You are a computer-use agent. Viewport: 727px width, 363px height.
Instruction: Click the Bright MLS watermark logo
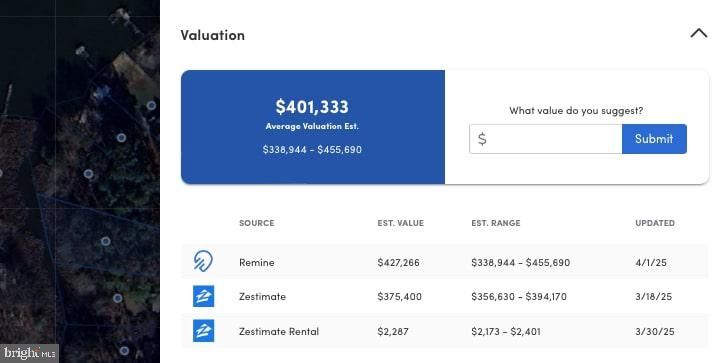point(29,353)
